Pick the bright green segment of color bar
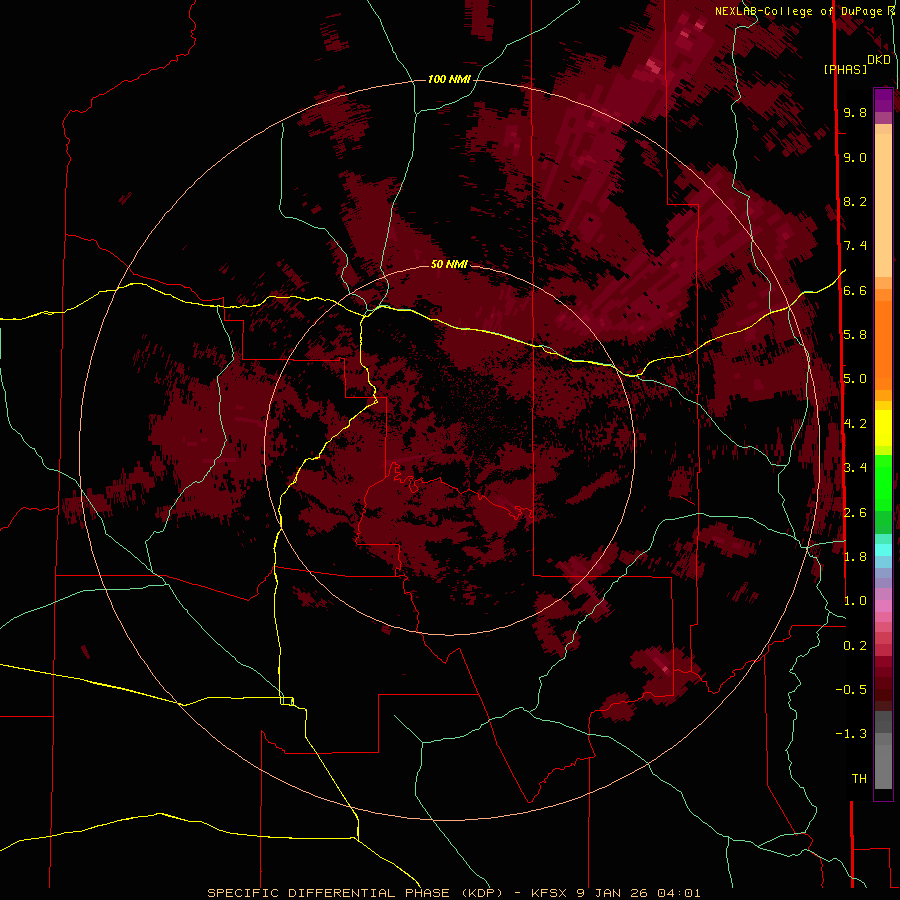 pos(883,482)
